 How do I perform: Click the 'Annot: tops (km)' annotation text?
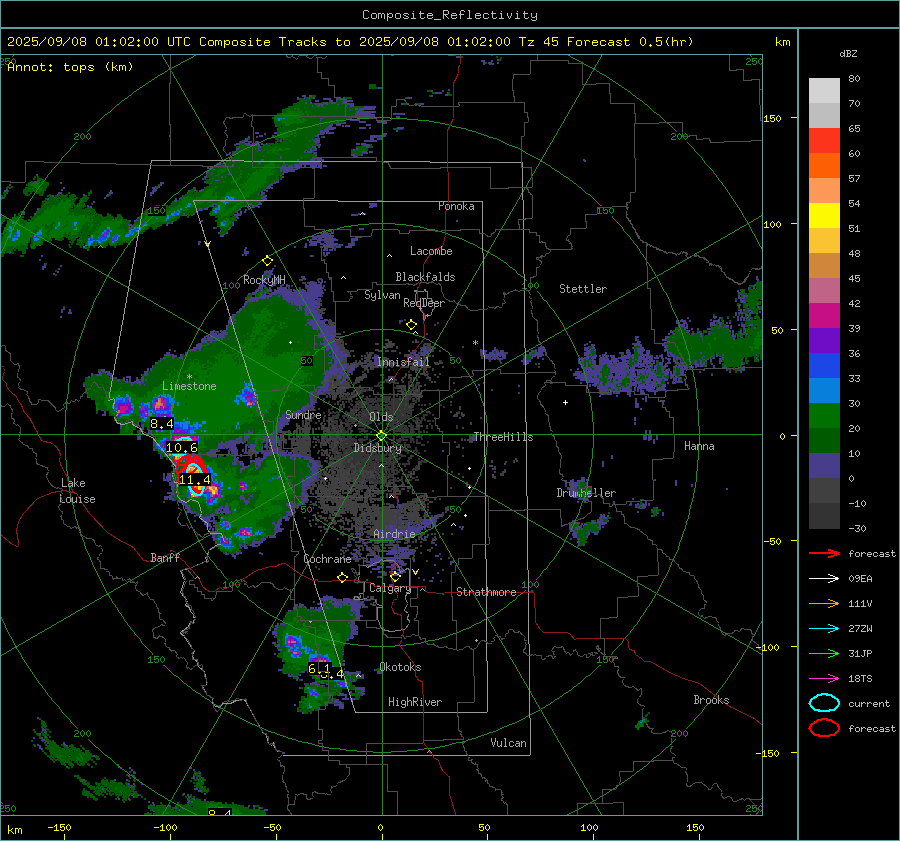(x=70, y=67)
